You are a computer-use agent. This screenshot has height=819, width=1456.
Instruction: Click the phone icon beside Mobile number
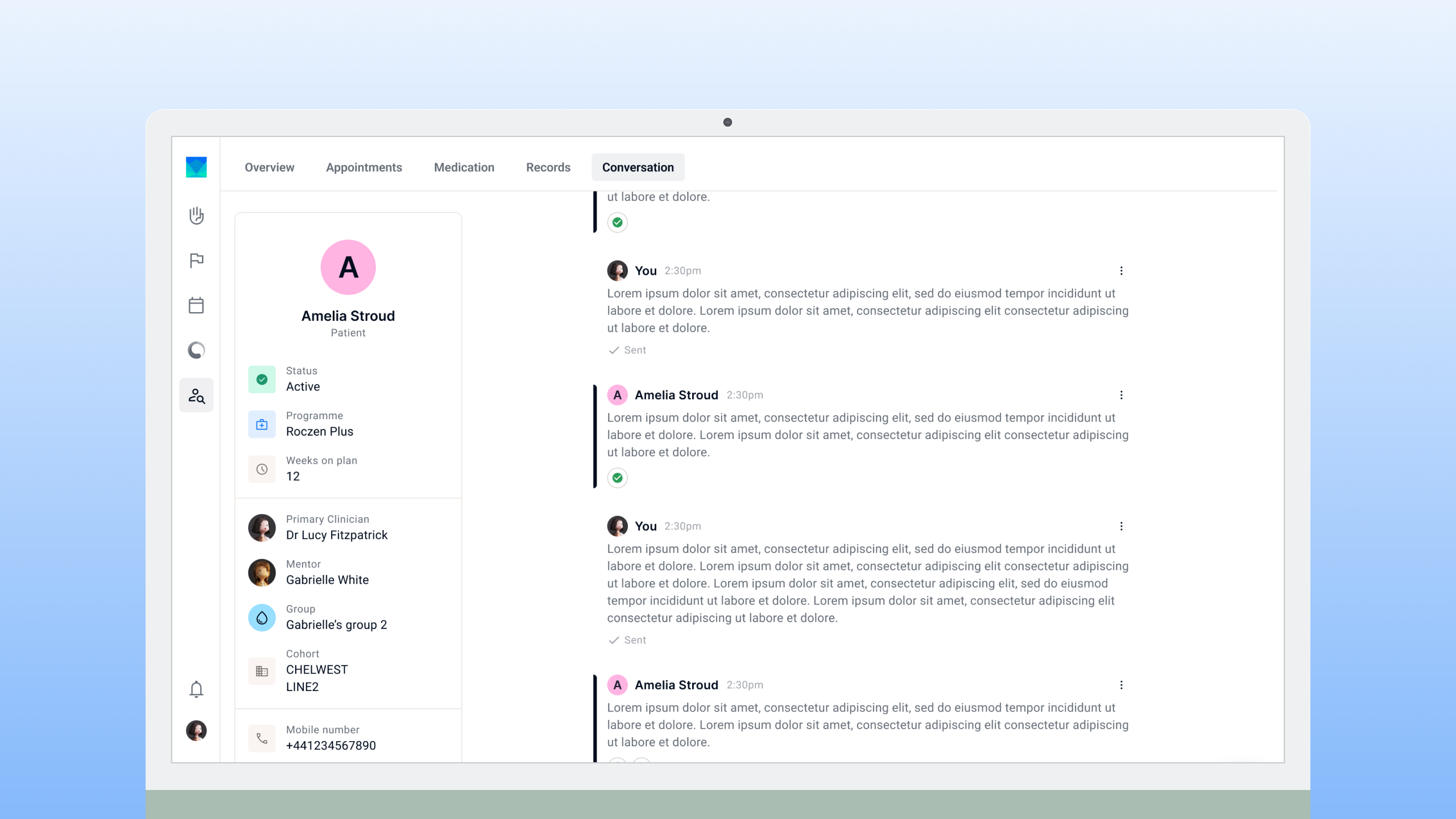(262, 738)
